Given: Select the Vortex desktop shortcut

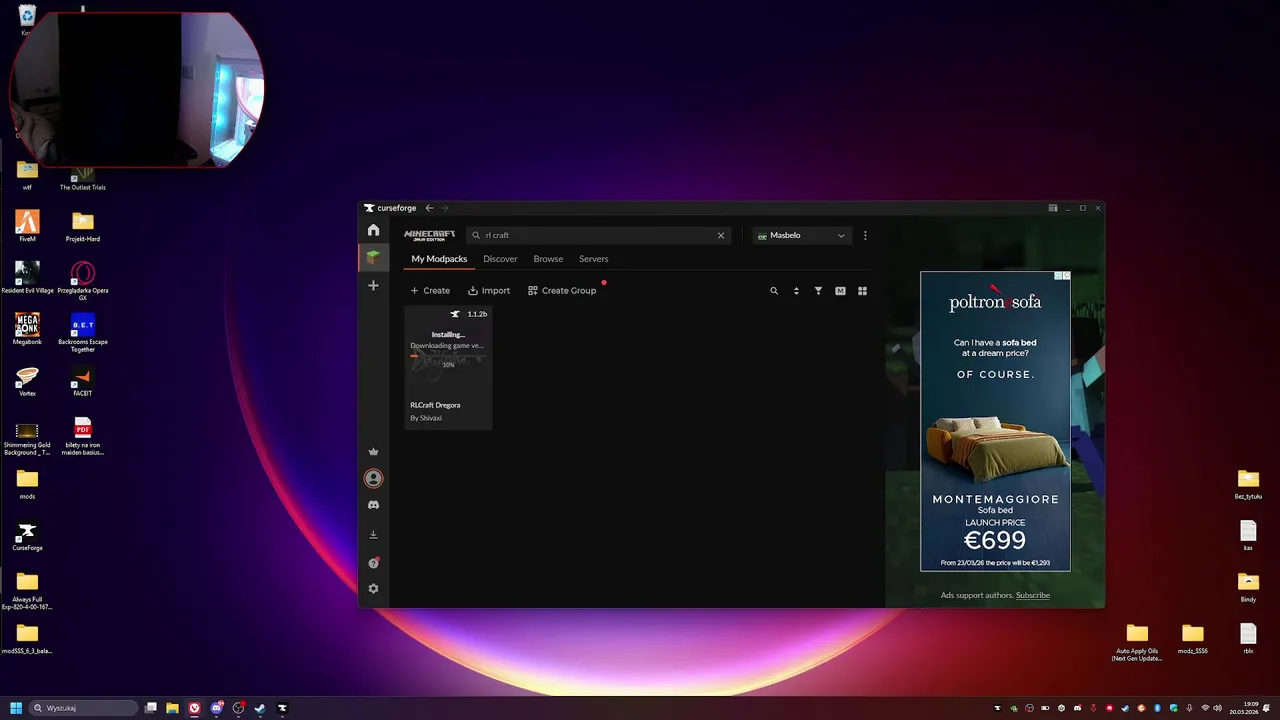Looking at the screenshot, I should point(27,381).
